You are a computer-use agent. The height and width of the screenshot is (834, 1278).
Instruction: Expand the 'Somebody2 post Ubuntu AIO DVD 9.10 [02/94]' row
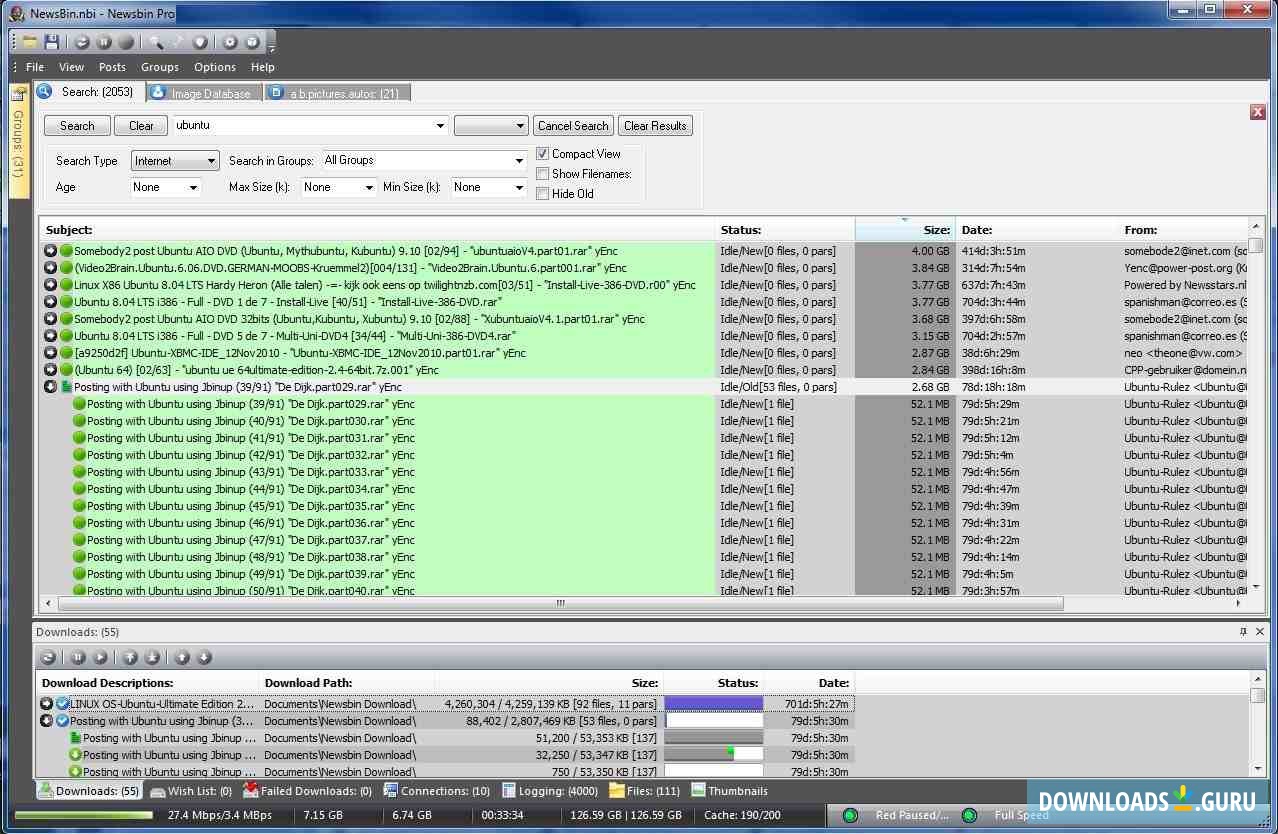(50, 251)
